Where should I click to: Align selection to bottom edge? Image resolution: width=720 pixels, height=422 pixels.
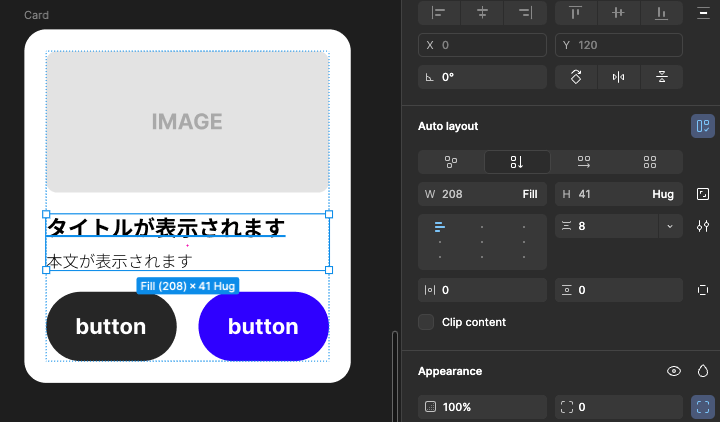(661, 13)
